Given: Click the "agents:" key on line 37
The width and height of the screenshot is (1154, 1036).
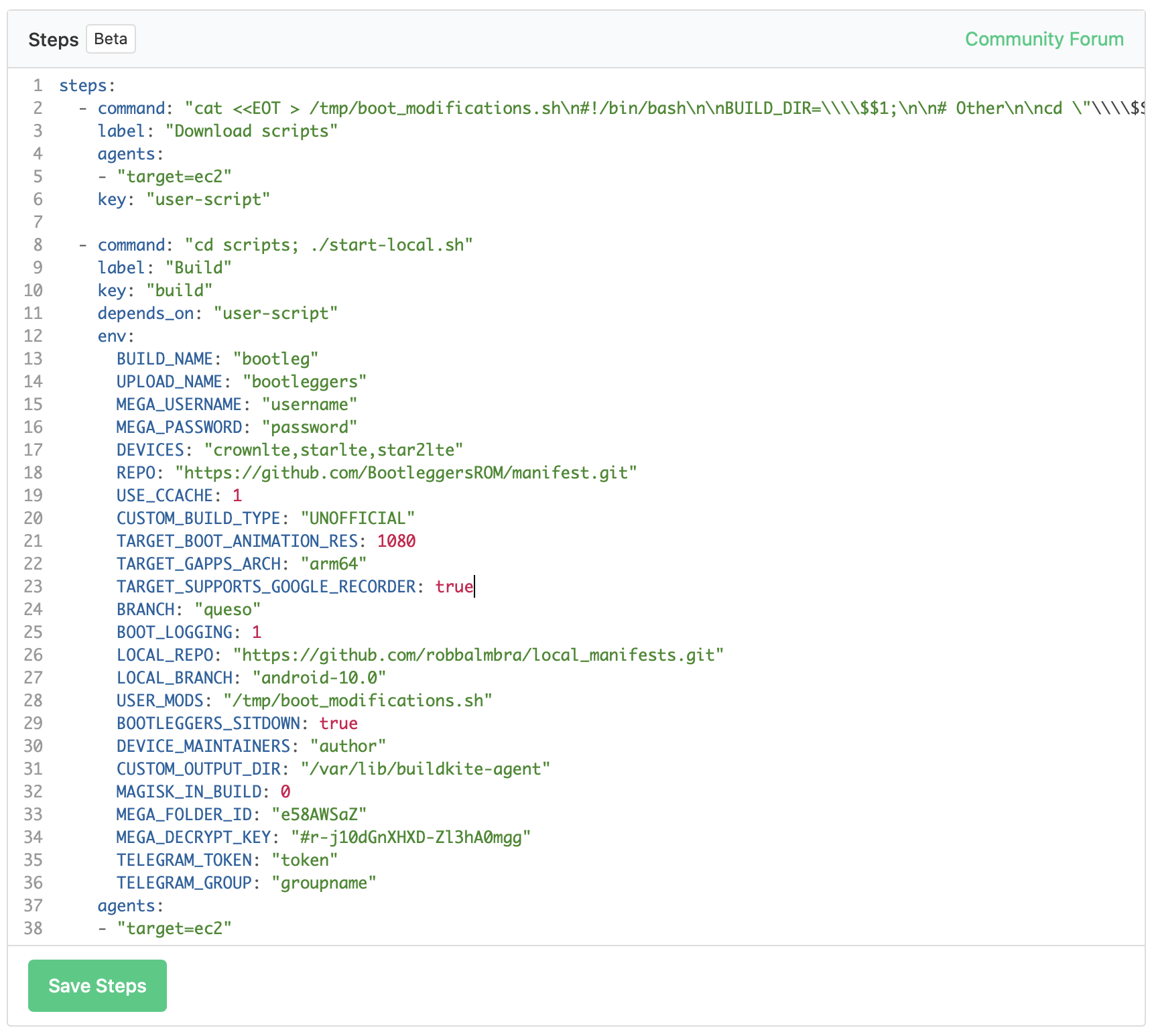Looking at the screenshot, I should tap(131, 906).
